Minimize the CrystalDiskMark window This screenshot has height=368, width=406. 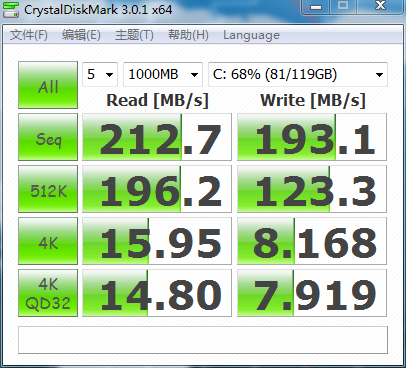[x=316, y=7]
